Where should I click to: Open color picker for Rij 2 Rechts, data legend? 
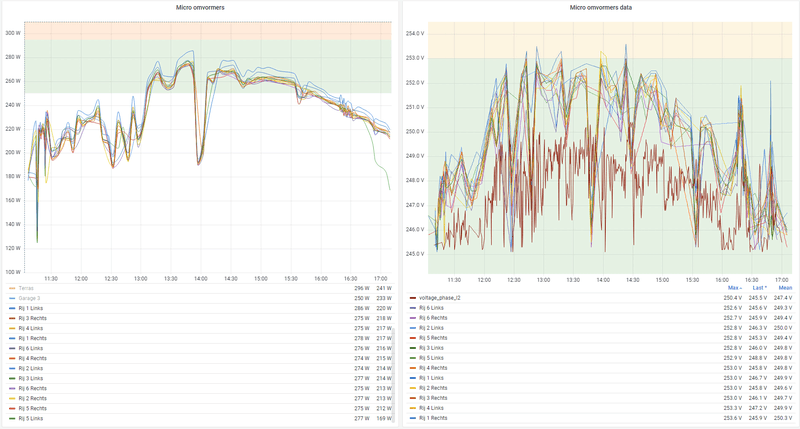(413, 388)
